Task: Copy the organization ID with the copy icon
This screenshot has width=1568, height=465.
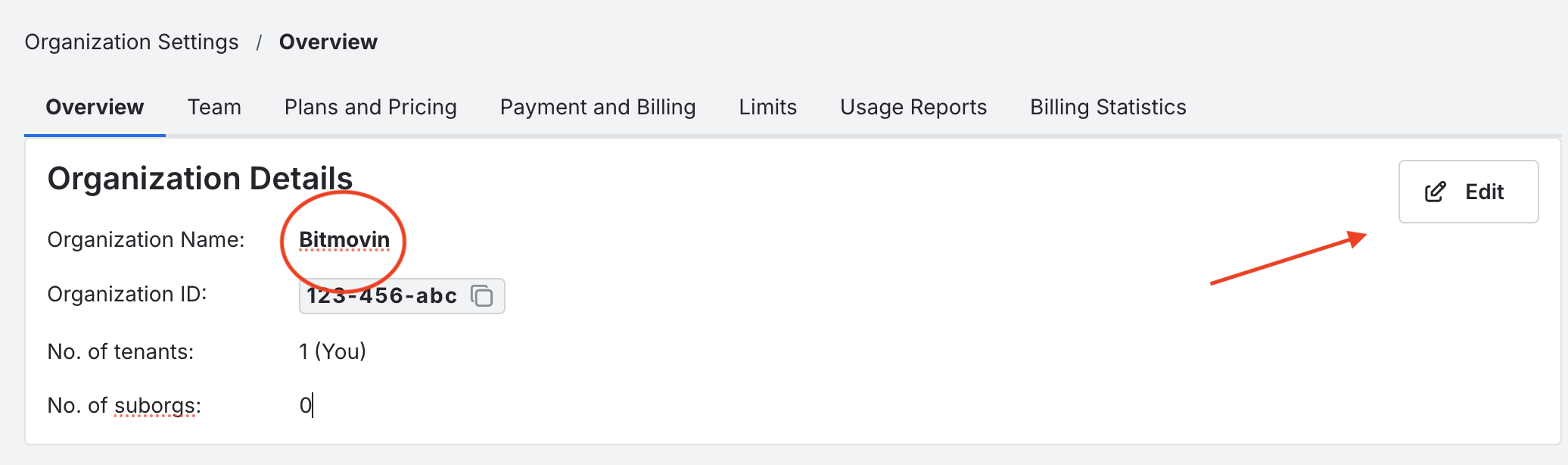Action: (x=482, y=295)
